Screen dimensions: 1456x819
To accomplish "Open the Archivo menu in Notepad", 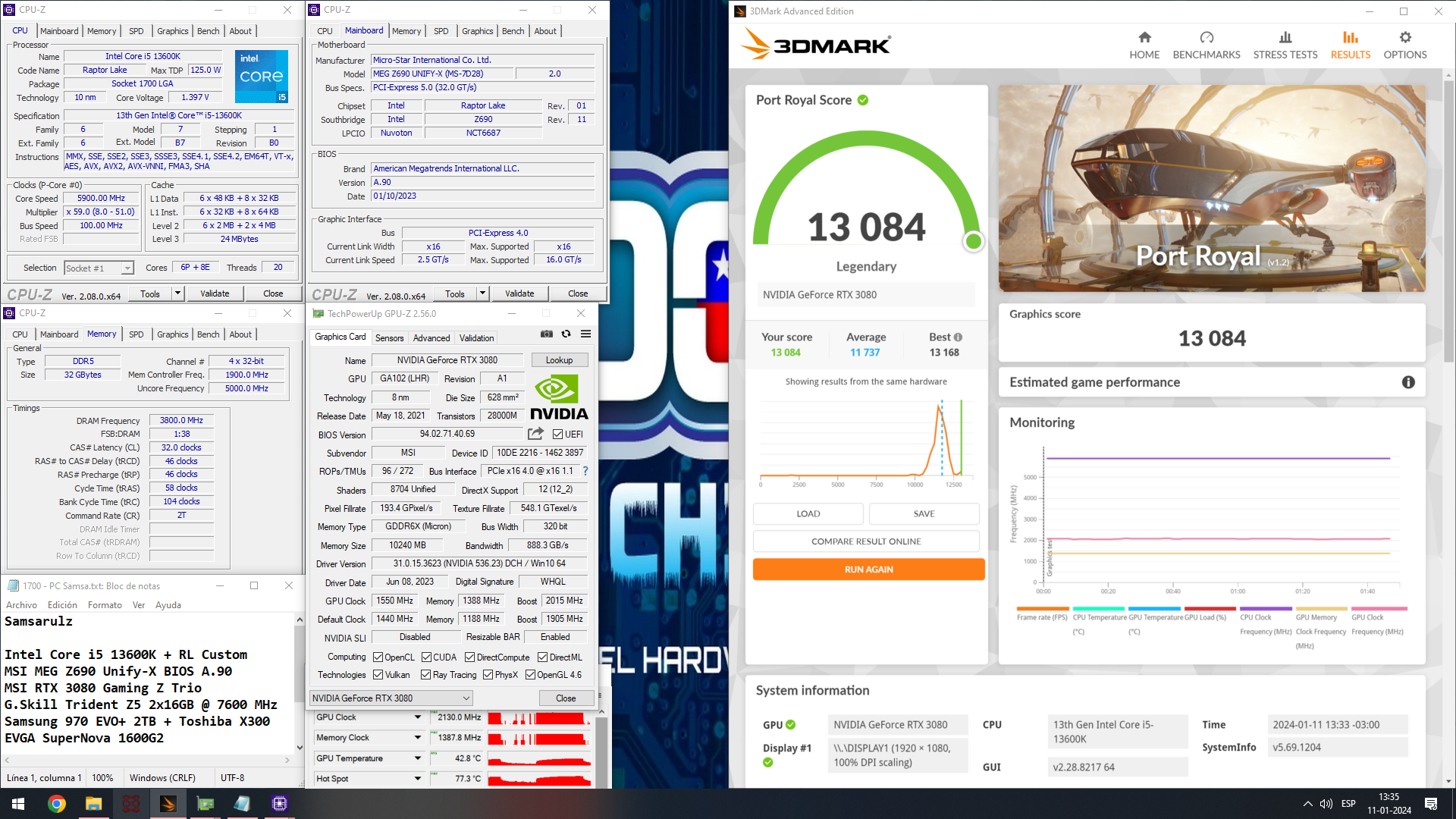I will tap(21, 605).
